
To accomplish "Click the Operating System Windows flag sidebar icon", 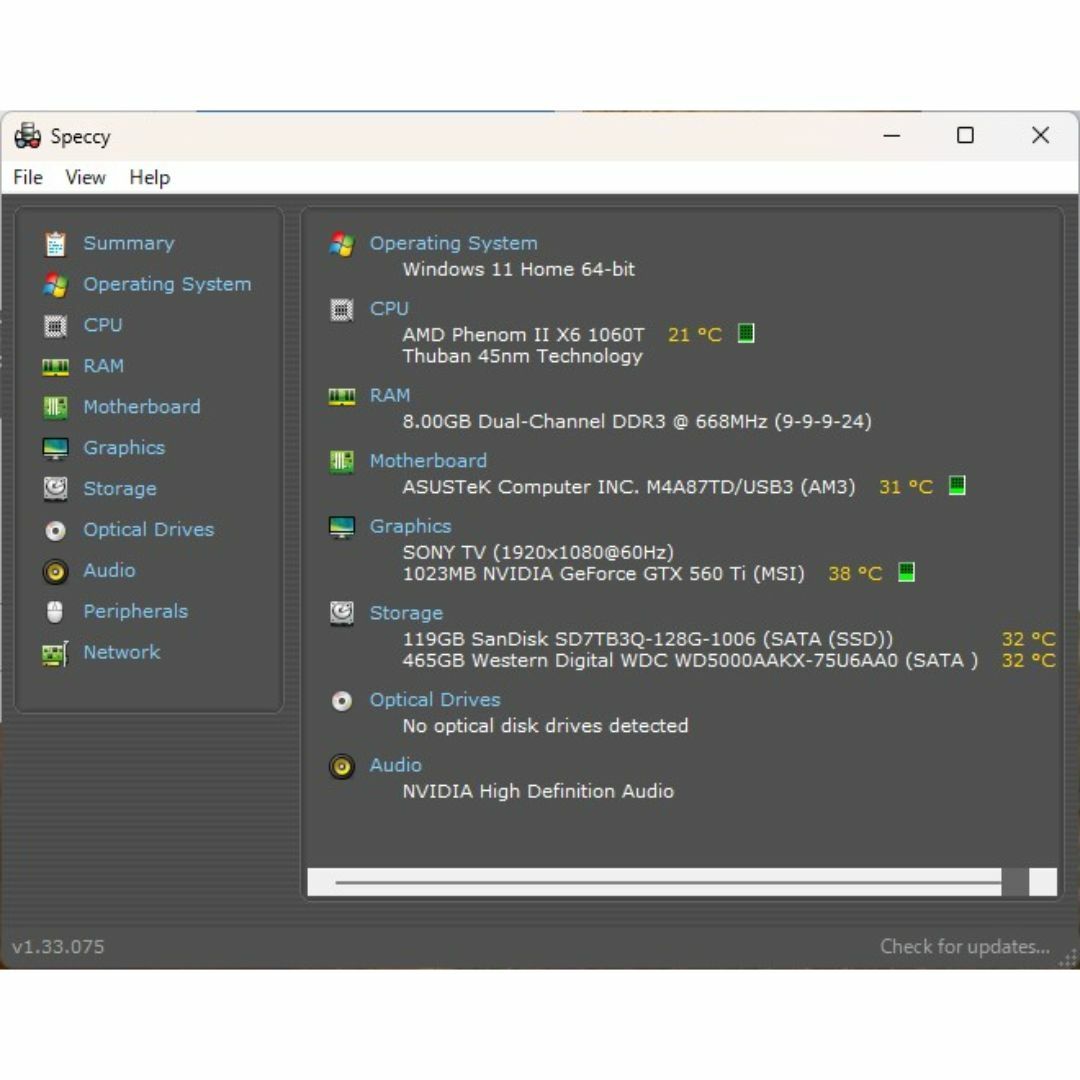I will (x=55, y=284).
